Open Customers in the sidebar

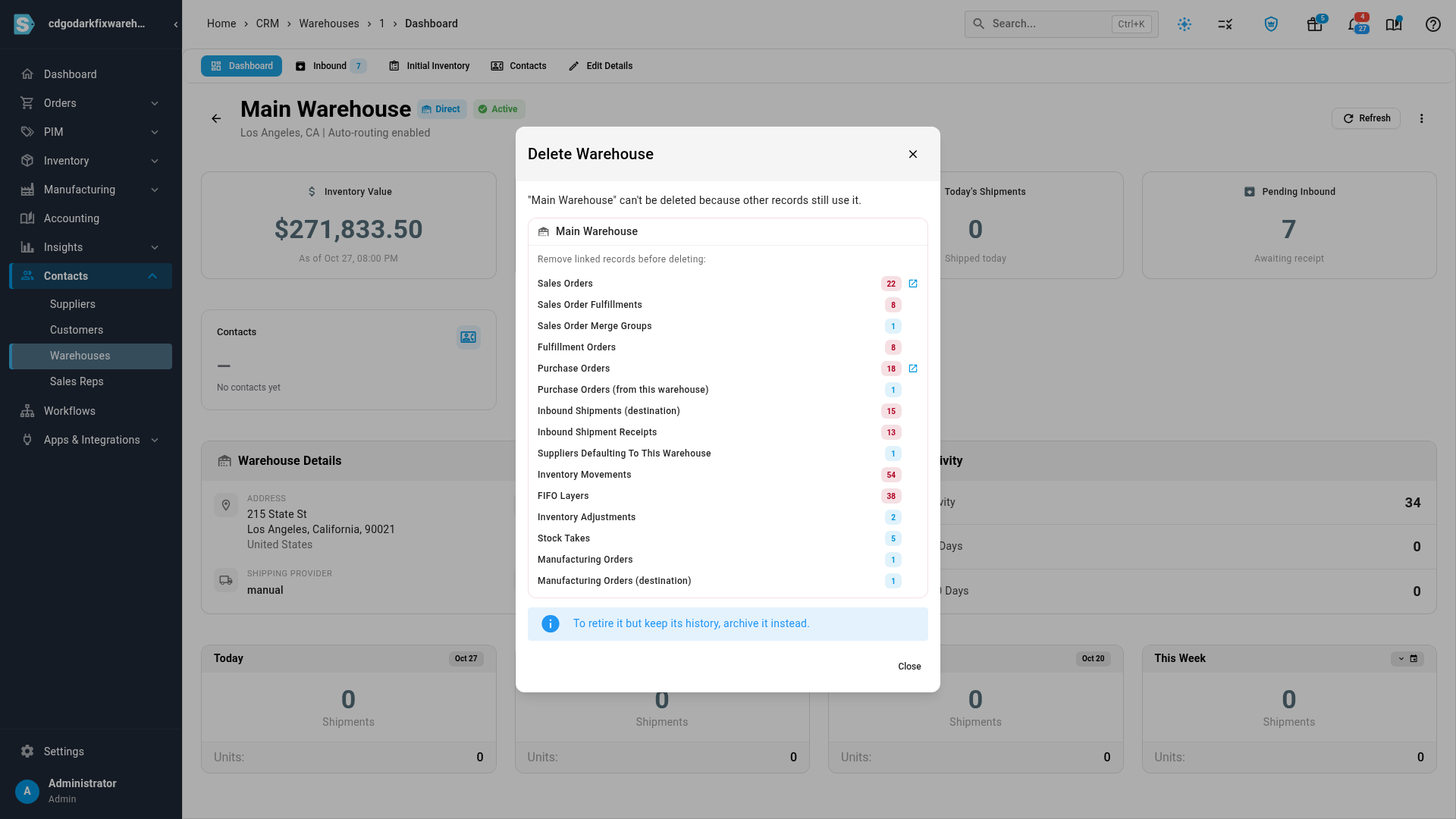pos(77,330)
